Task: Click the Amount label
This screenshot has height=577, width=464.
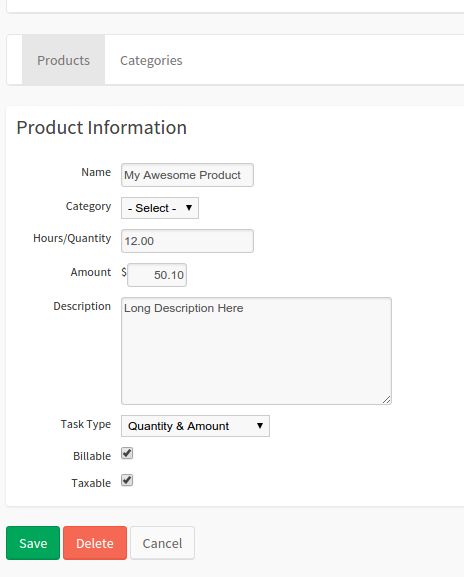Action: click(x=91, y=272)
